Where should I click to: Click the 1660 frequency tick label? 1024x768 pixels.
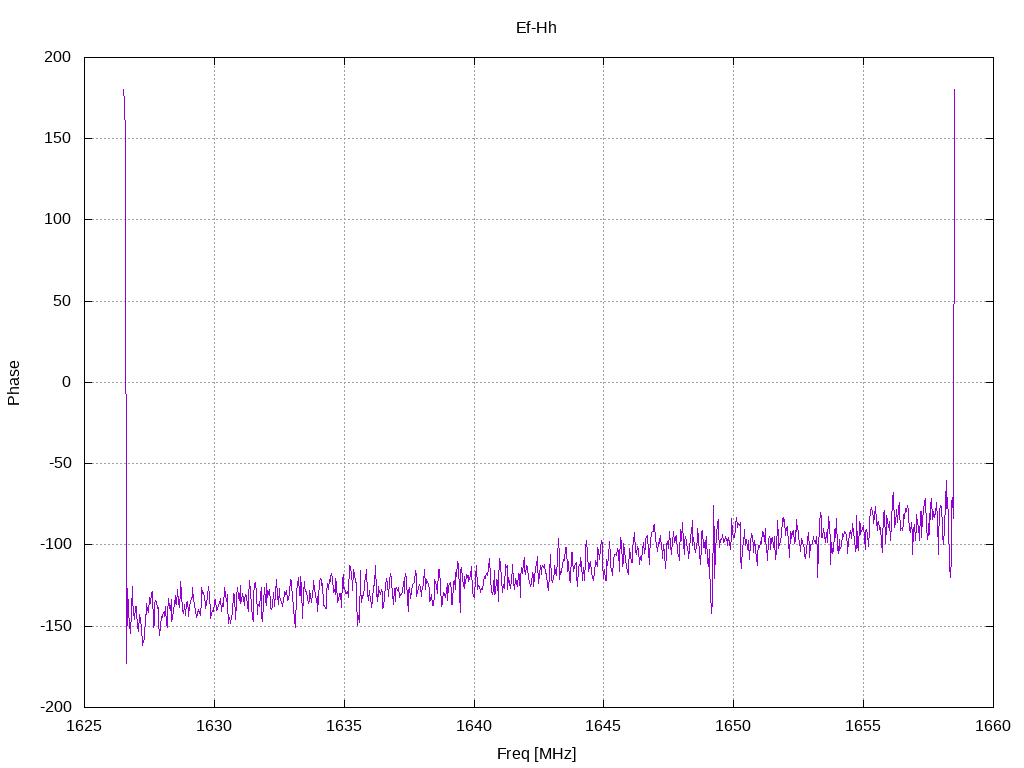[993, 726]
